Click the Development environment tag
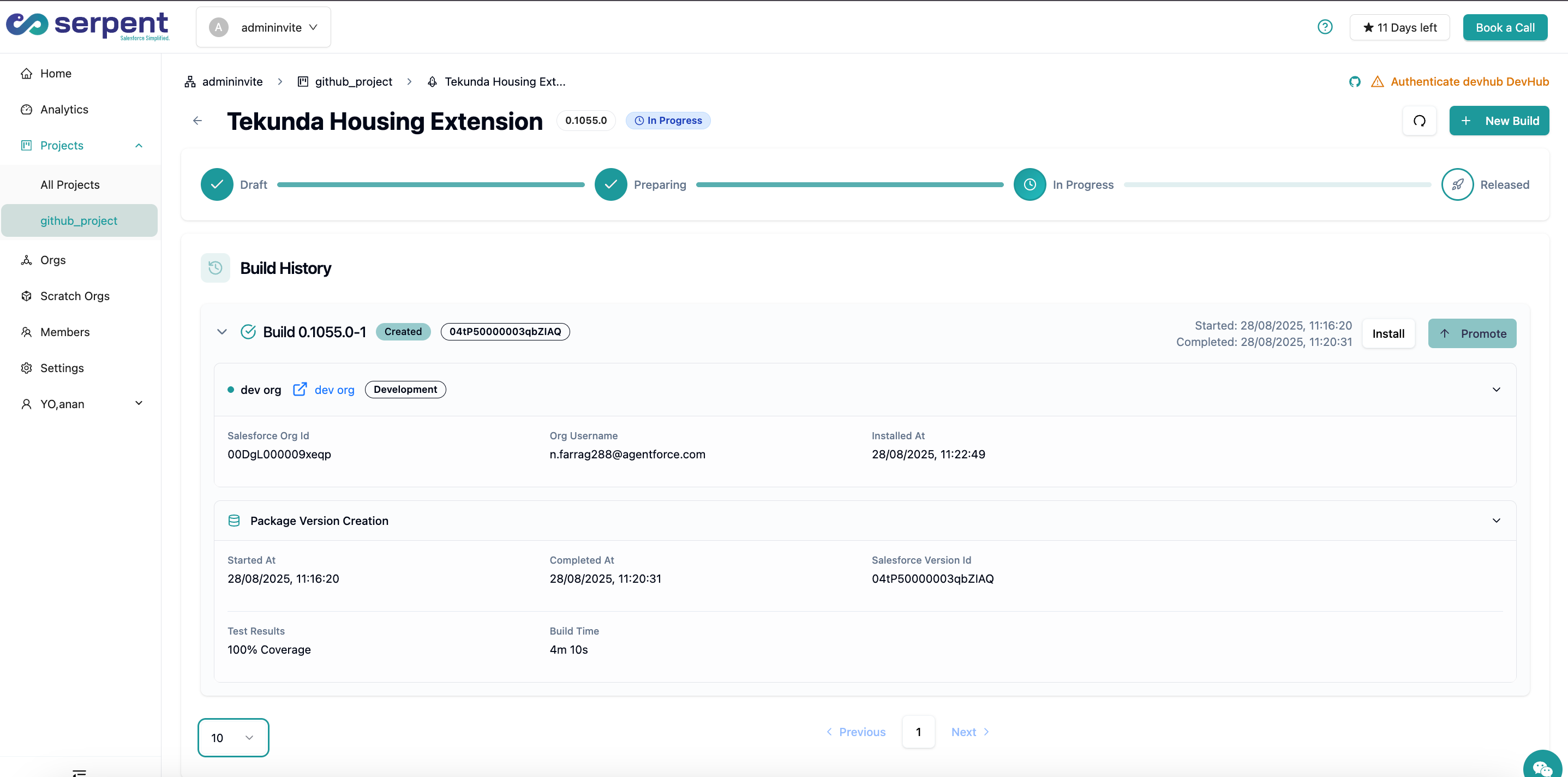1568x777 pixels. 405,390
